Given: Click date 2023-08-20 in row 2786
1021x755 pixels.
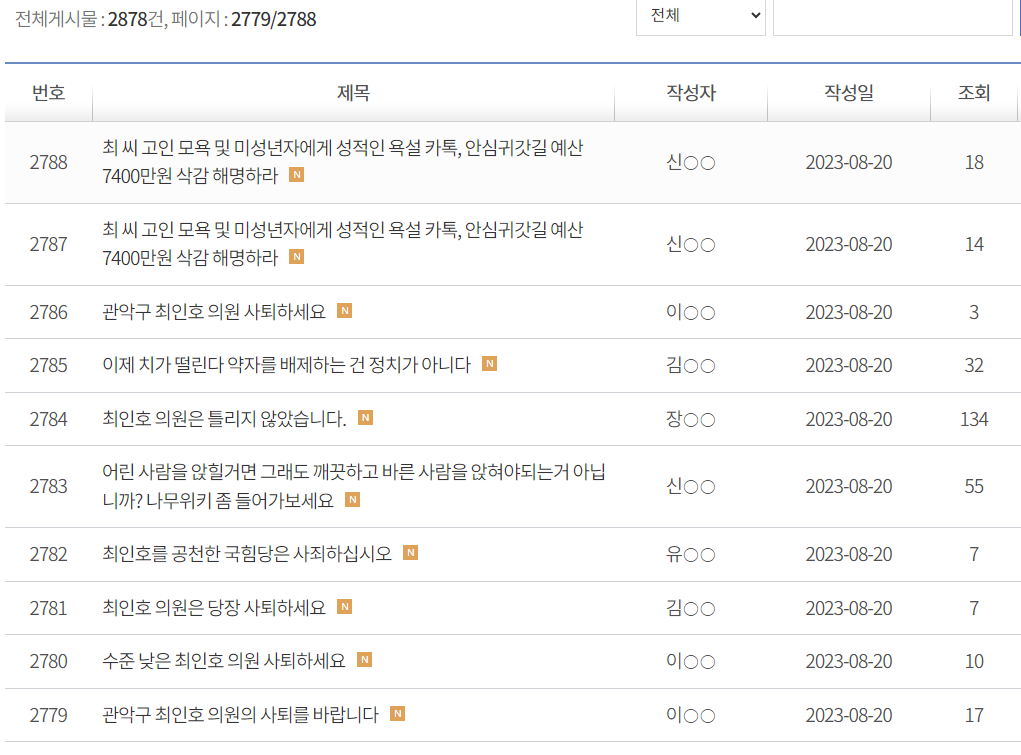Looking at the screenshot, I should tap(849, 313).
